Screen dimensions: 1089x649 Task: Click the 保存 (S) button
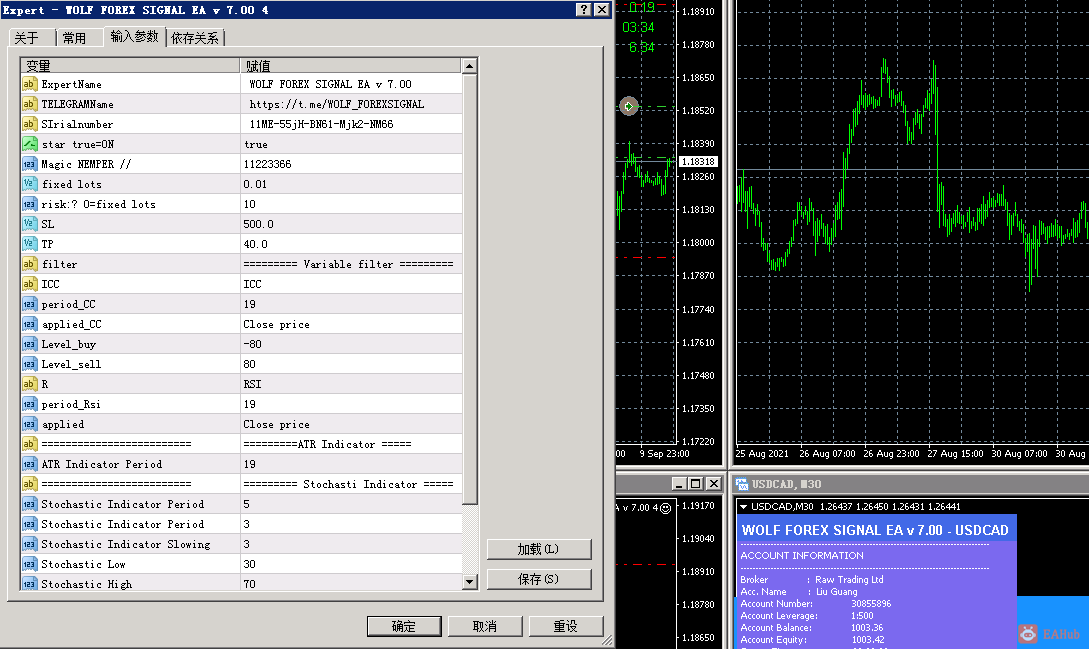click(539, 579)
